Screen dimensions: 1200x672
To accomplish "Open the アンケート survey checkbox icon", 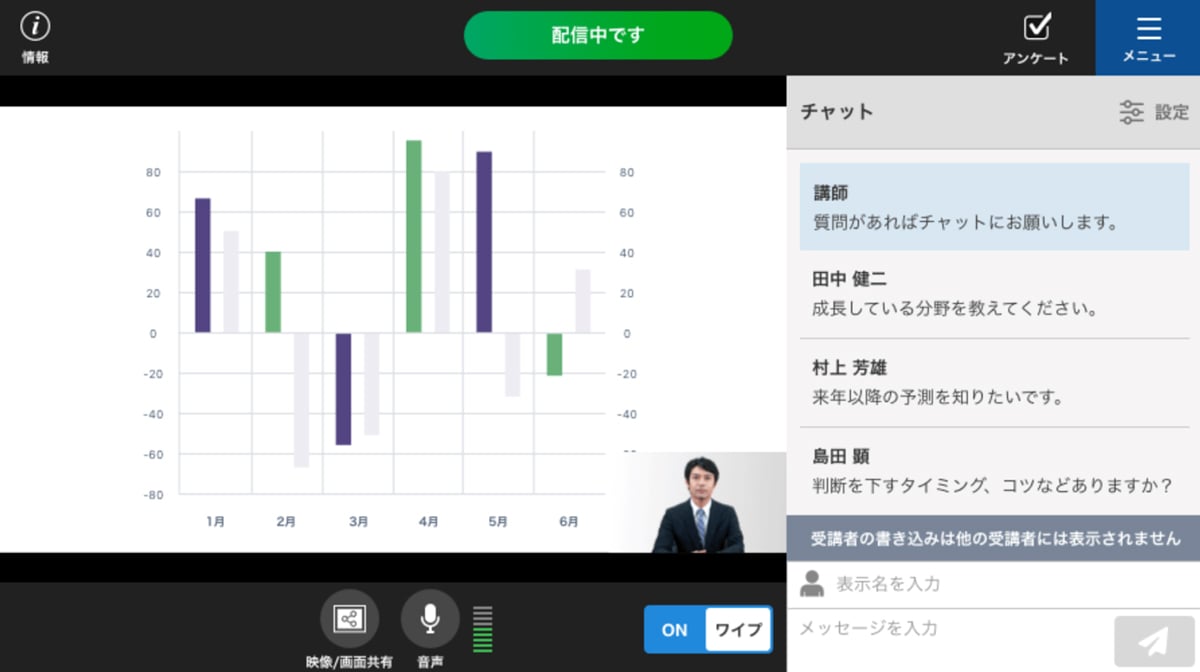I will click(1036, 38).
